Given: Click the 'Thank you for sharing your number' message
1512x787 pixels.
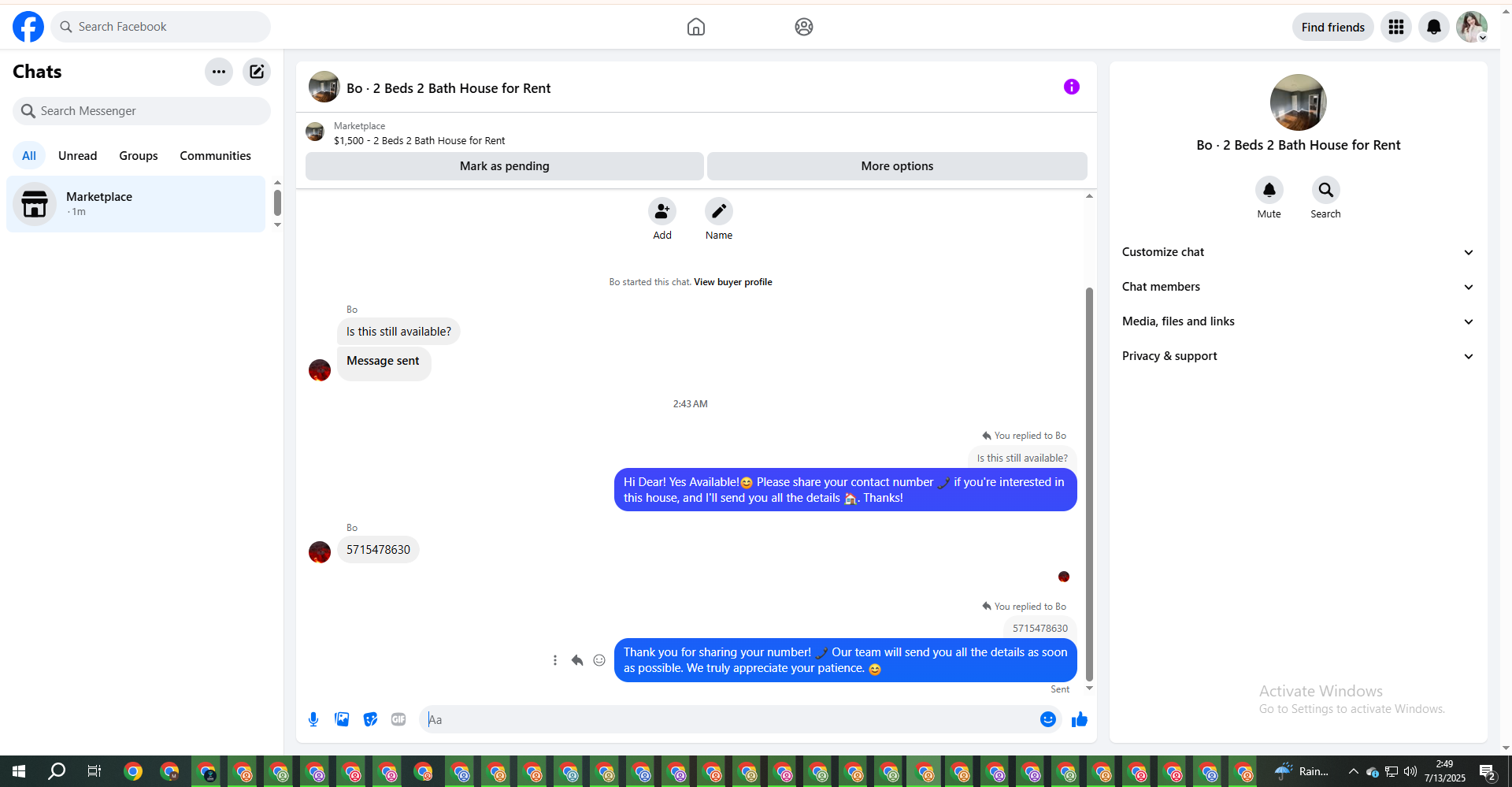Looking at the screenshot, I should click(845, 660).
